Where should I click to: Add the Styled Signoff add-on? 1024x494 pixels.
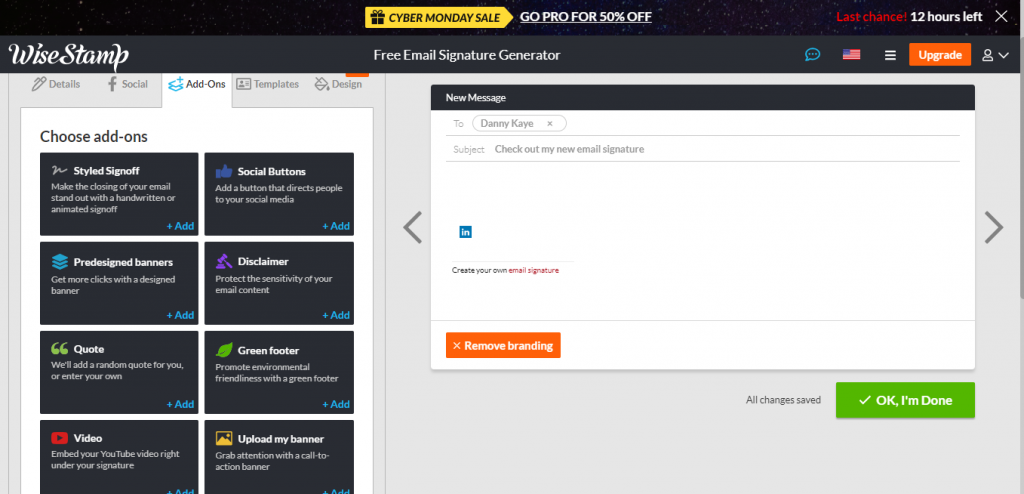[x=180, y=225]
